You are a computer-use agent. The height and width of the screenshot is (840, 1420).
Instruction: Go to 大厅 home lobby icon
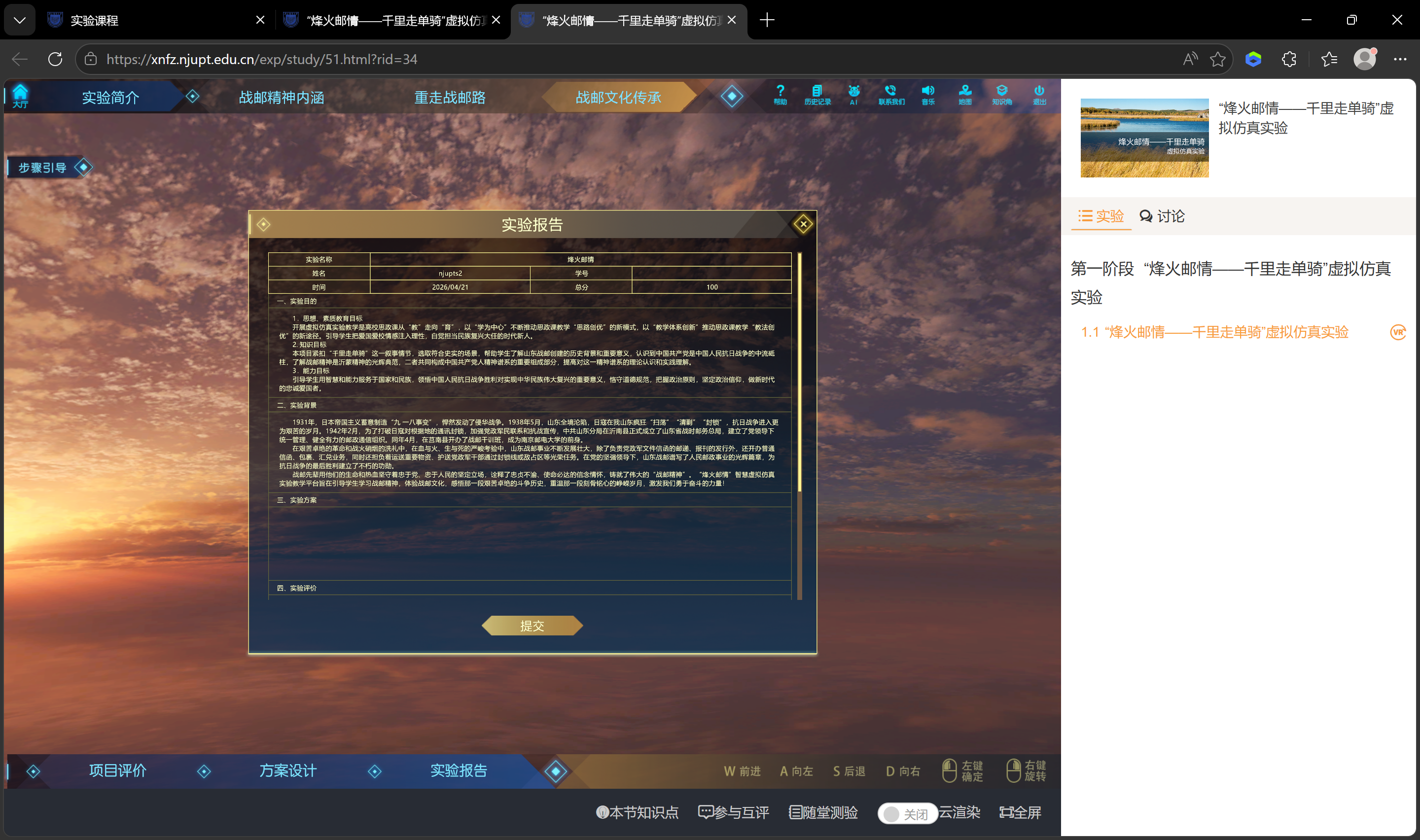20,95
